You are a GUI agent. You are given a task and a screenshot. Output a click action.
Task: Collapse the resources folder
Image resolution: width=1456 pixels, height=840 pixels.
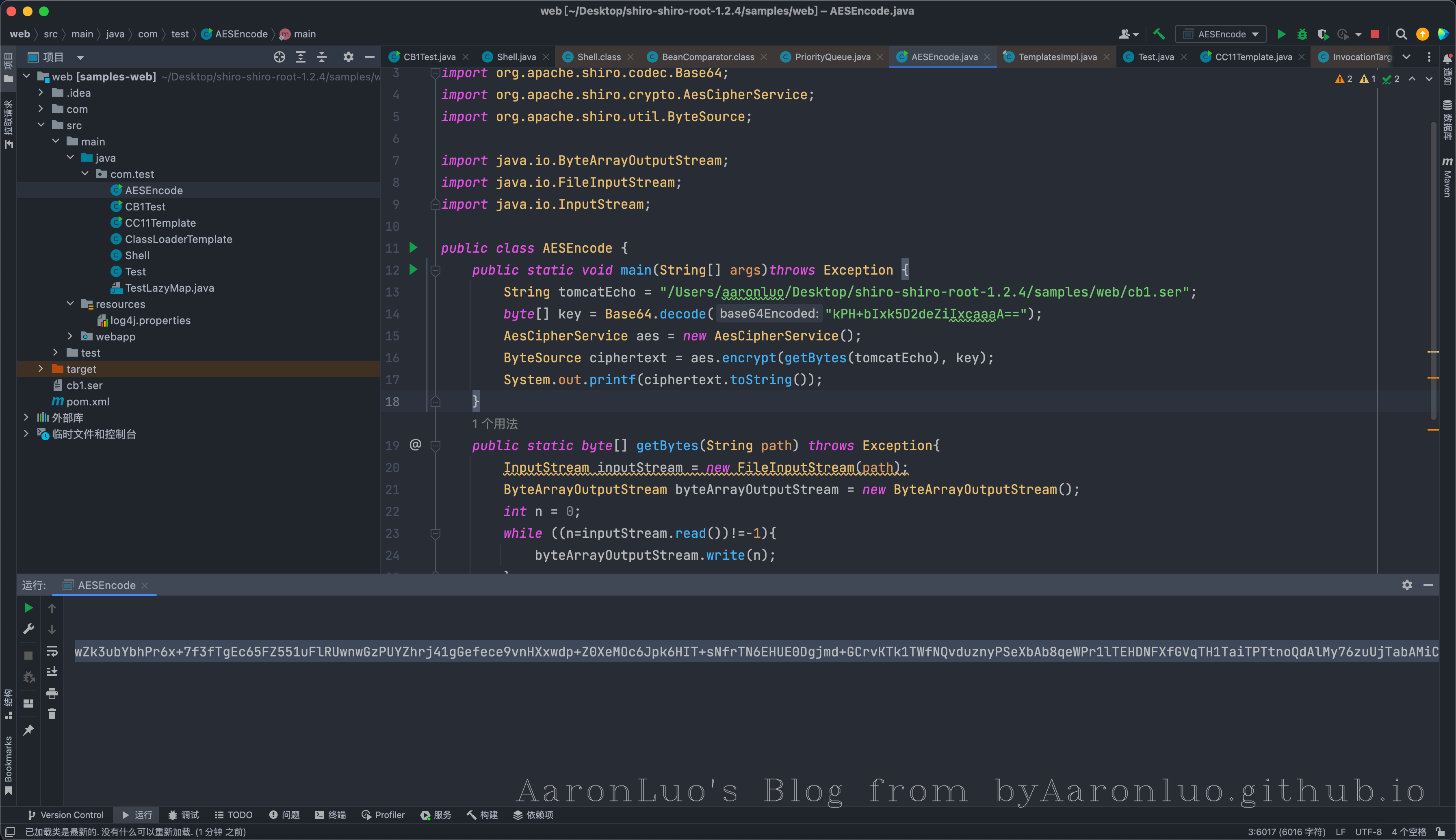click(x=70, y=303)
